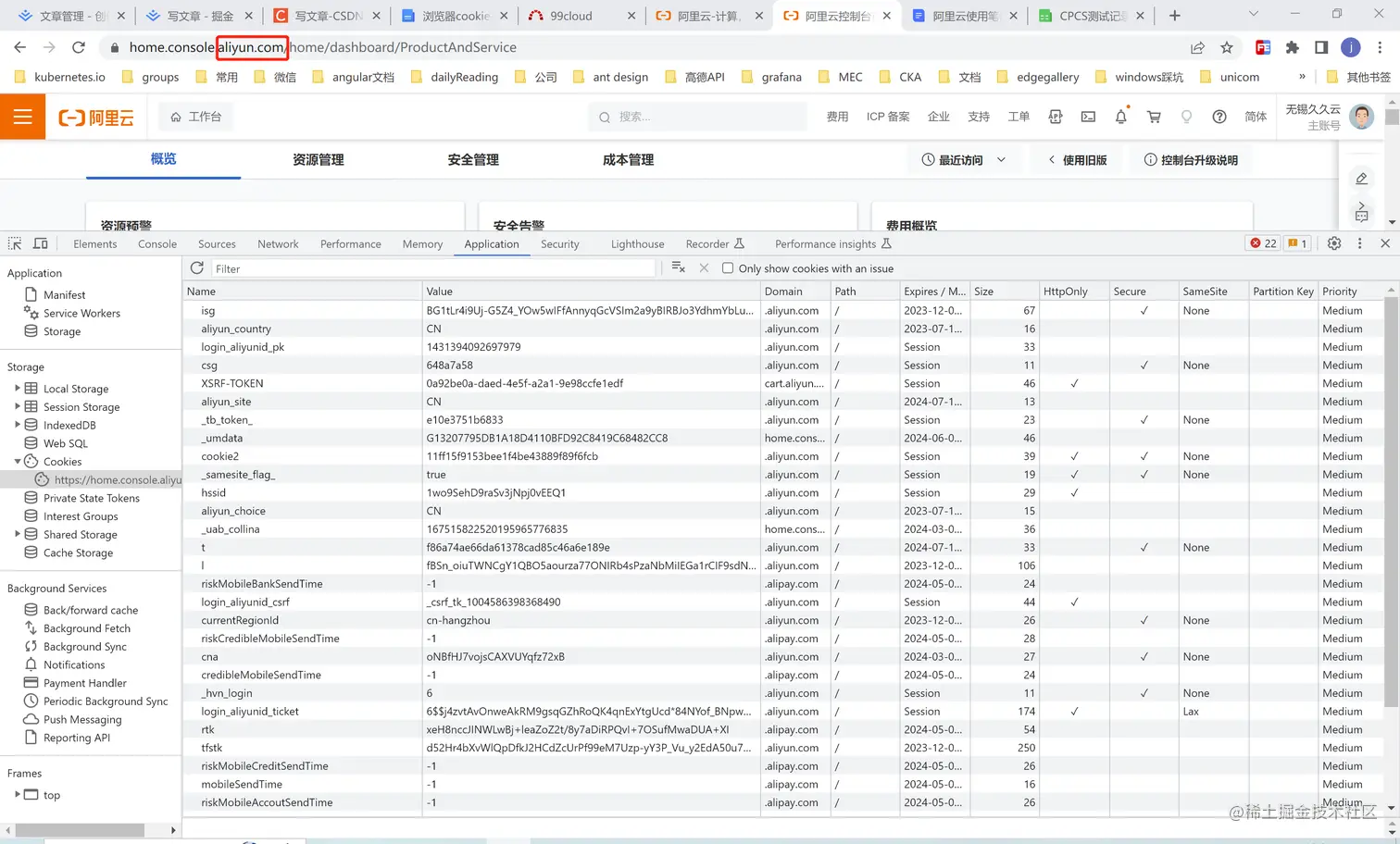Open the Aliyun help question mark
The height and width of the screenshot is (844, 1400).
point(1219,117)
